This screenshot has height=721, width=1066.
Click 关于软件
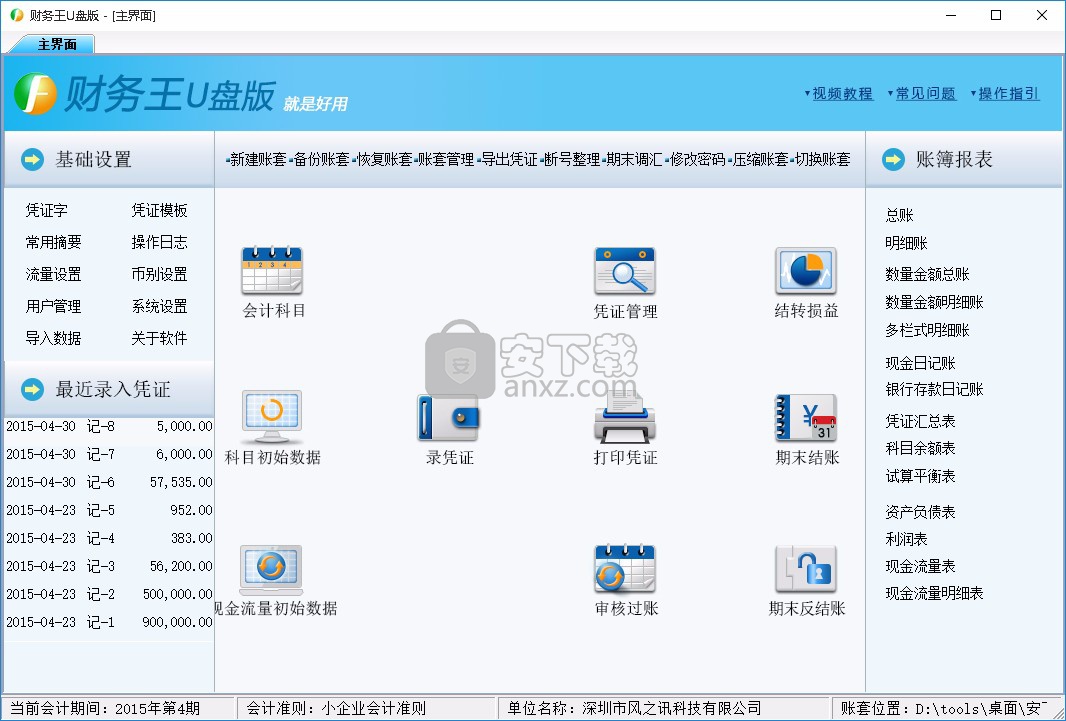[x=159, y=338]
